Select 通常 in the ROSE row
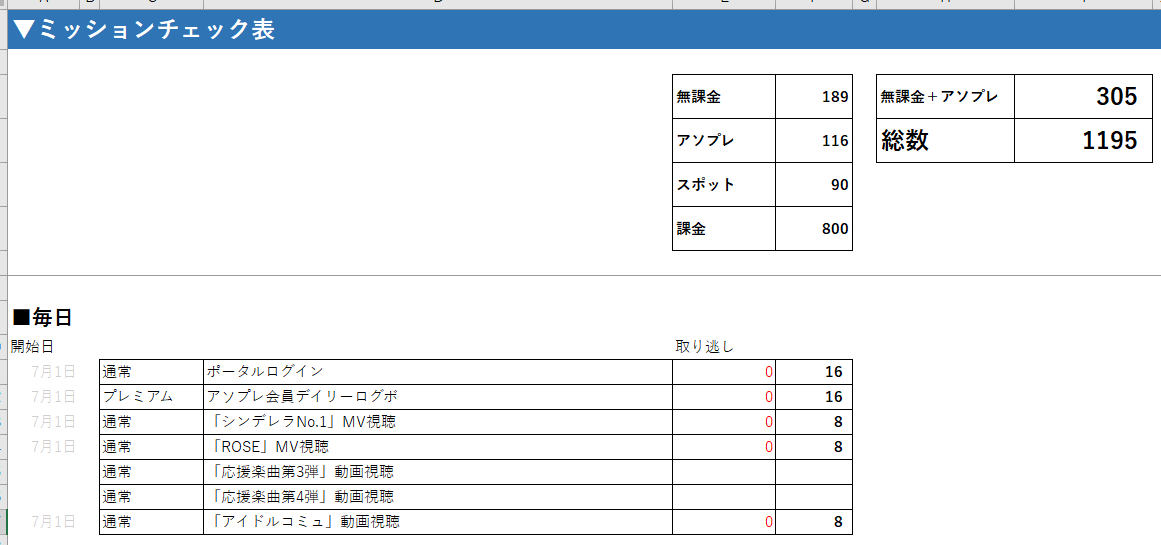Viewport: 1161px width, 545px height. 151,447
